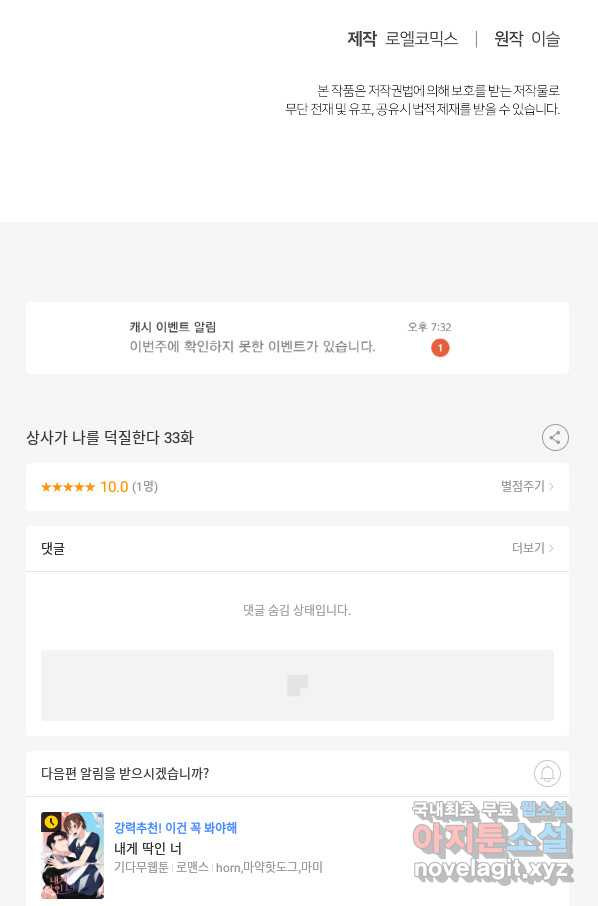598x906 pixels.
Task: Click the novelagit.xyz watermark logo
Action: (x=493, y=868)
